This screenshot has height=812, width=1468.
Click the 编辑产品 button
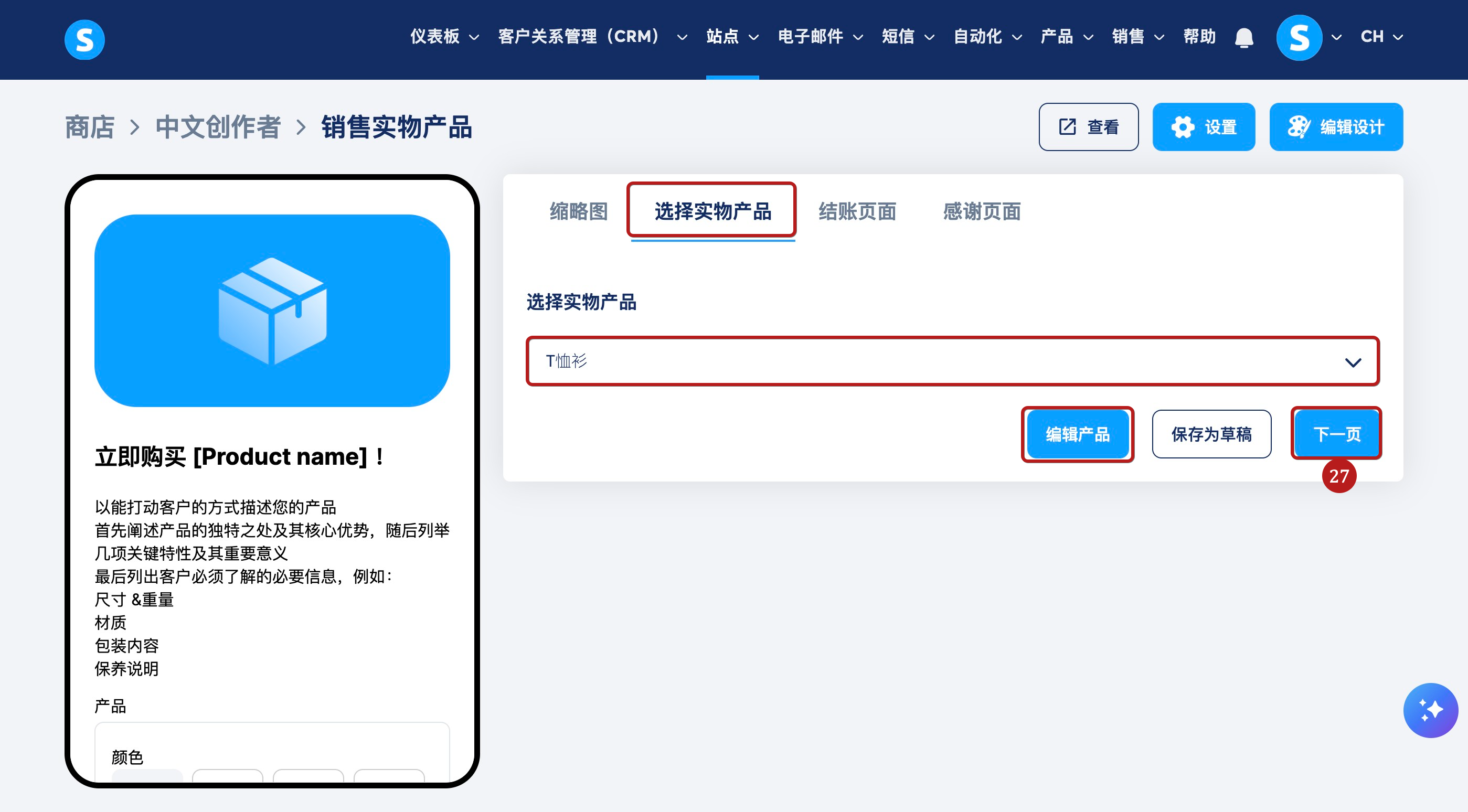click(x=1077, y=434)
